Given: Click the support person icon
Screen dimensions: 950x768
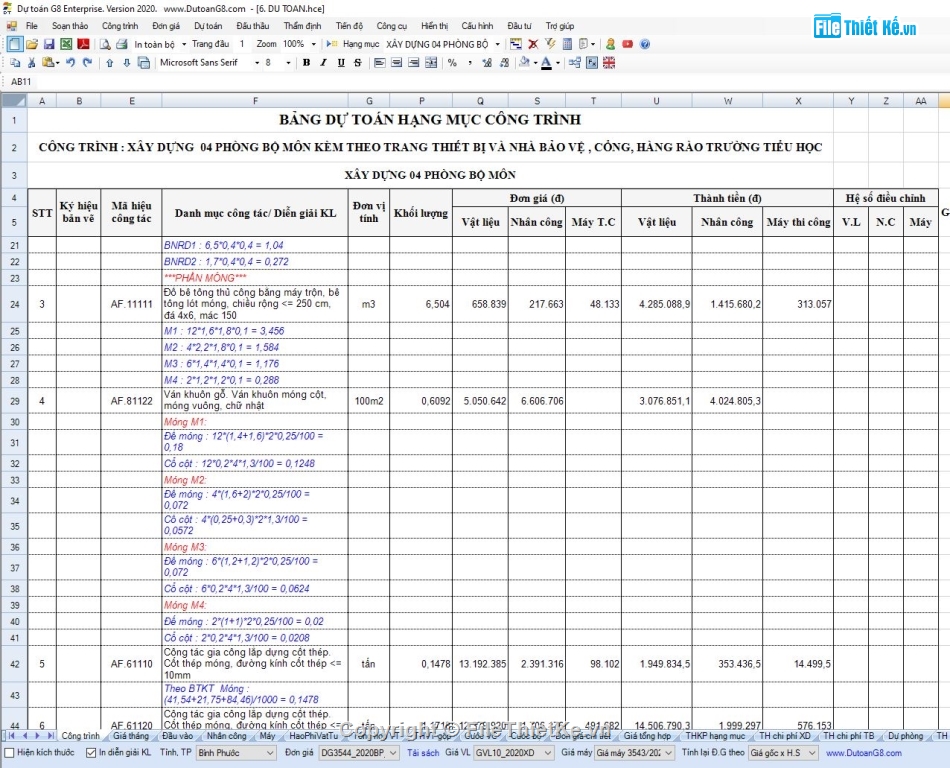Looking at the screenshot, I should tap(611, 44).
